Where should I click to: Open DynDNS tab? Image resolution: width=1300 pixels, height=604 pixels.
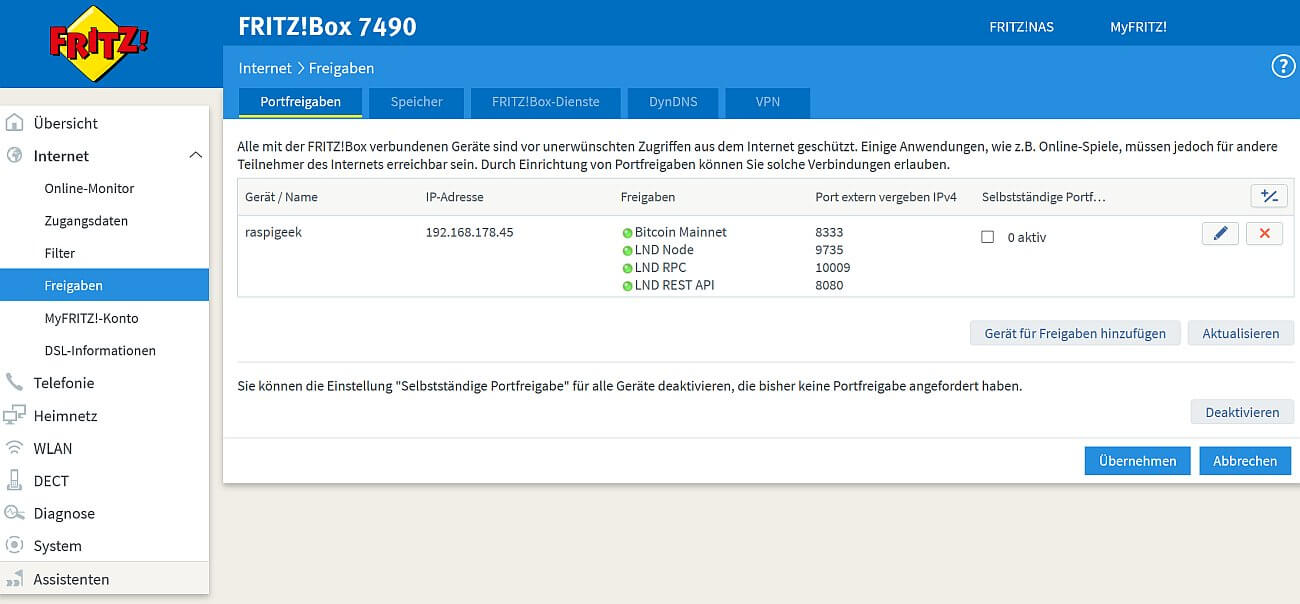pyautogui.click(x=673, y=102)
